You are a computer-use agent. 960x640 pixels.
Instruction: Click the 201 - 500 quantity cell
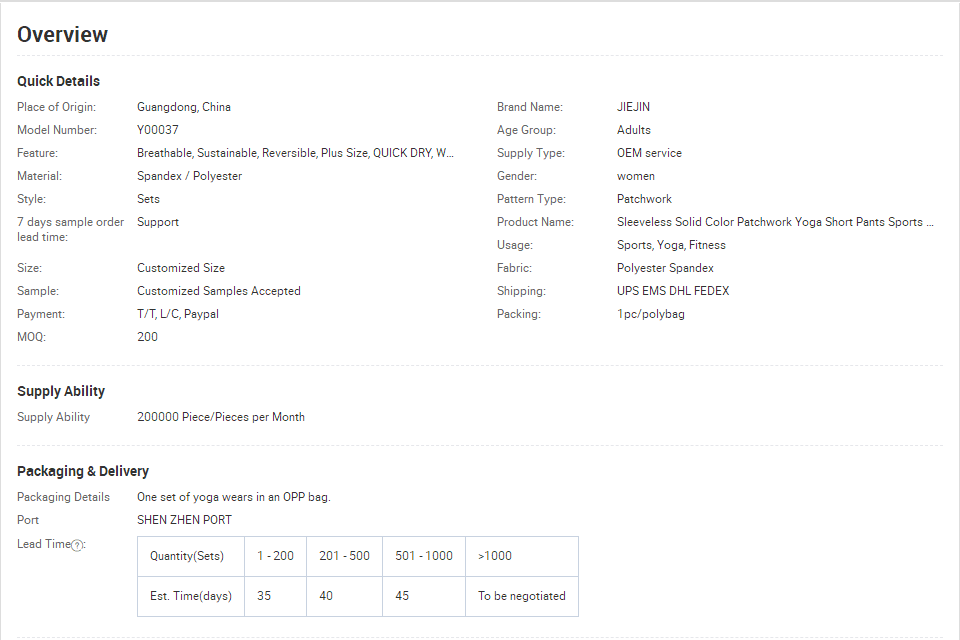click(x=345, y=556)
